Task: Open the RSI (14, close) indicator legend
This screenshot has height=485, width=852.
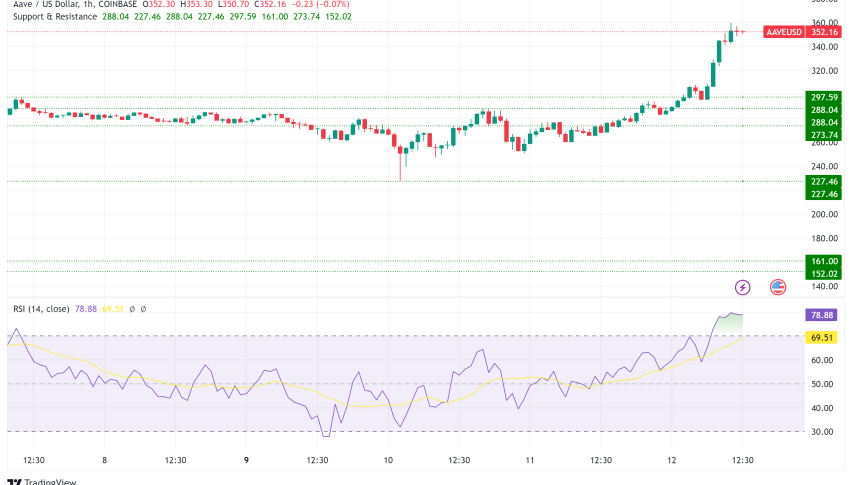Action: [41, 309]
